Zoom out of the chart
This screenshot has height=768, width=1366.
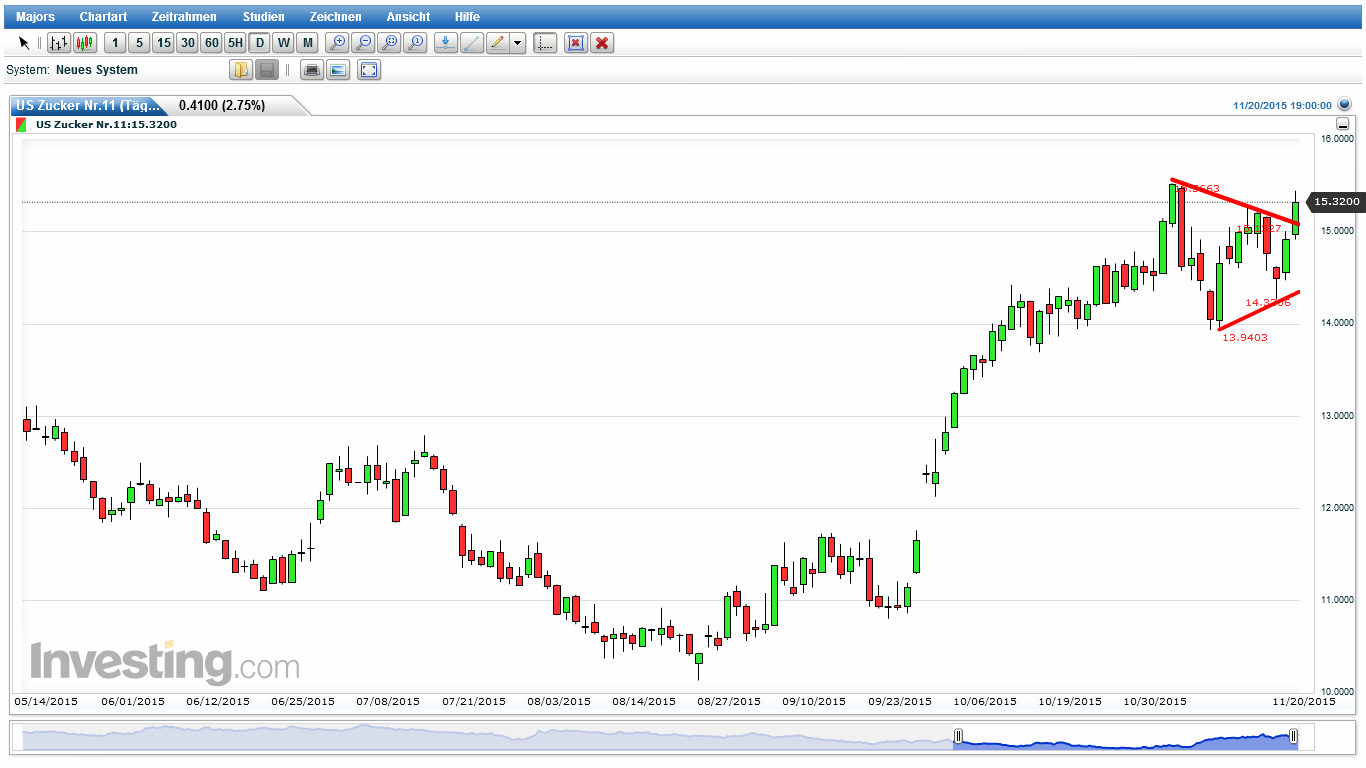(x=363, y=43)
